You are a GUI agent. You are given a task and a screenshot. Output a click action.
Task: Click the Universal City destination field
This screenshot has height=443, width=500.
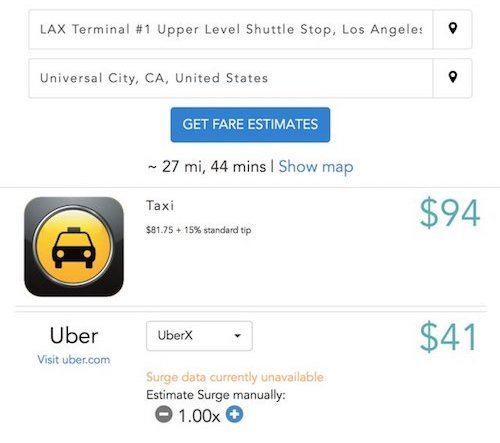pyautogui.click(x=231, y=78)
